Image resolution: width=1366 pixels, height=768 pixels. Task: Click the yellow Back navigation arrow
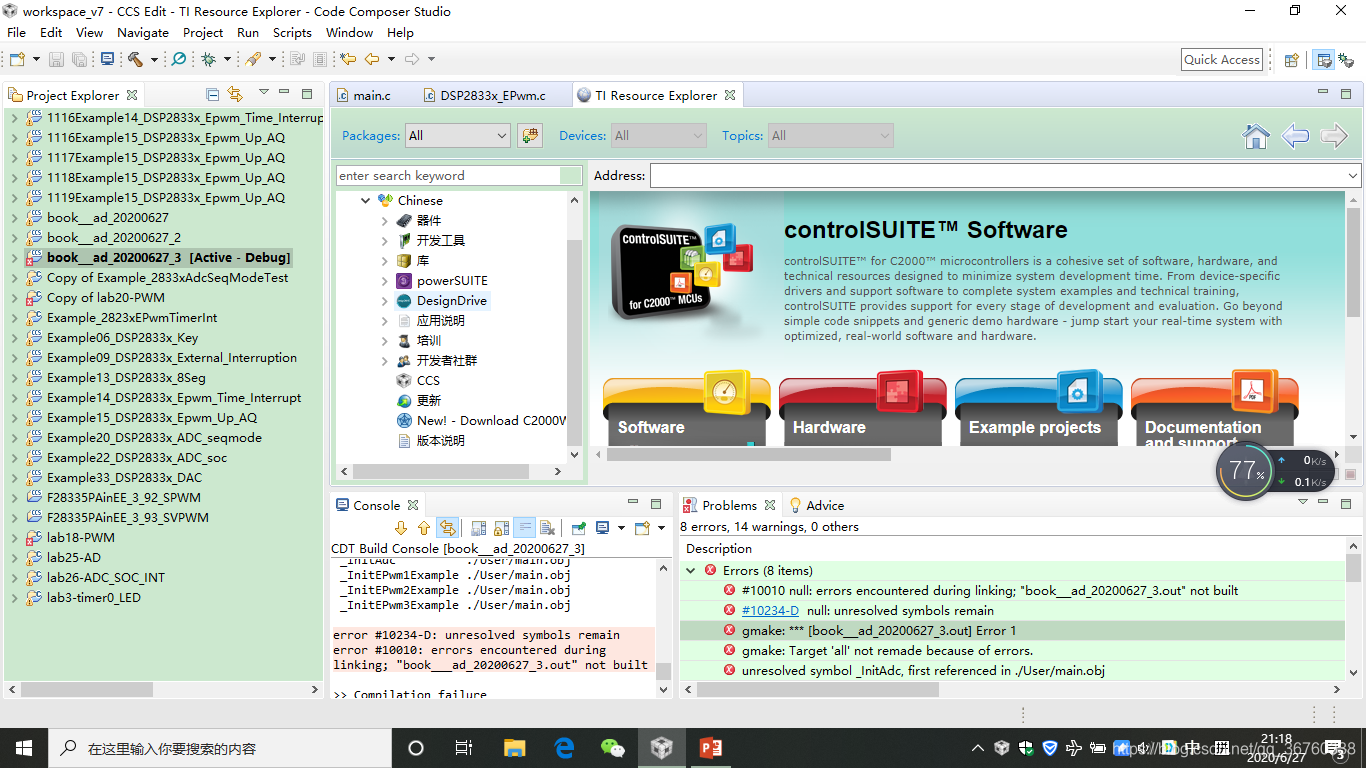tap(372, 60)
